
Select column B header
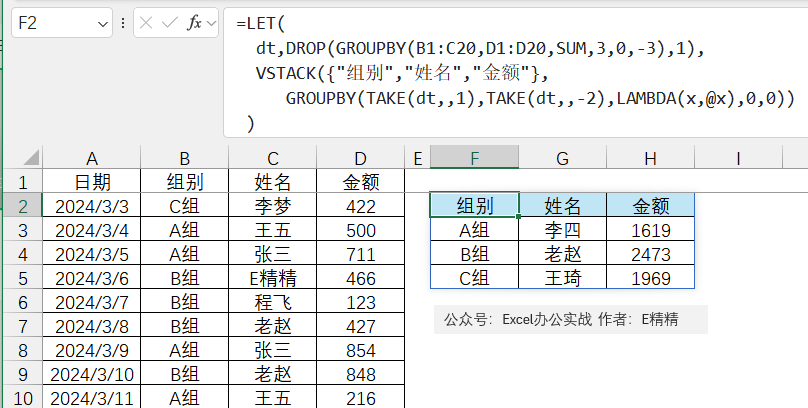pyautogui.click(x=184, y=158)
